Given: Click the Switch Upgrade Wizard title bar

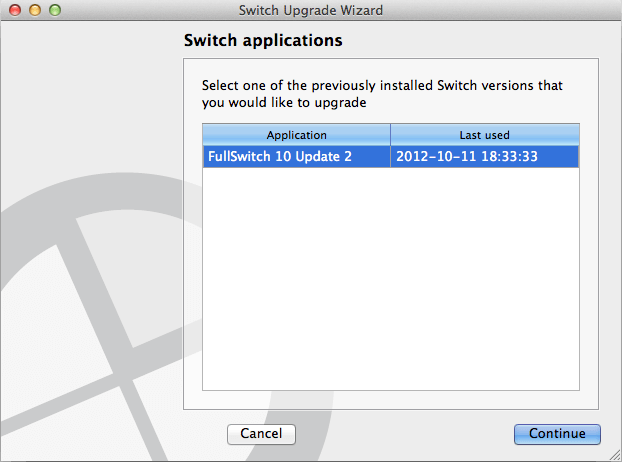Looking at the screenshot, I should 311,10.
